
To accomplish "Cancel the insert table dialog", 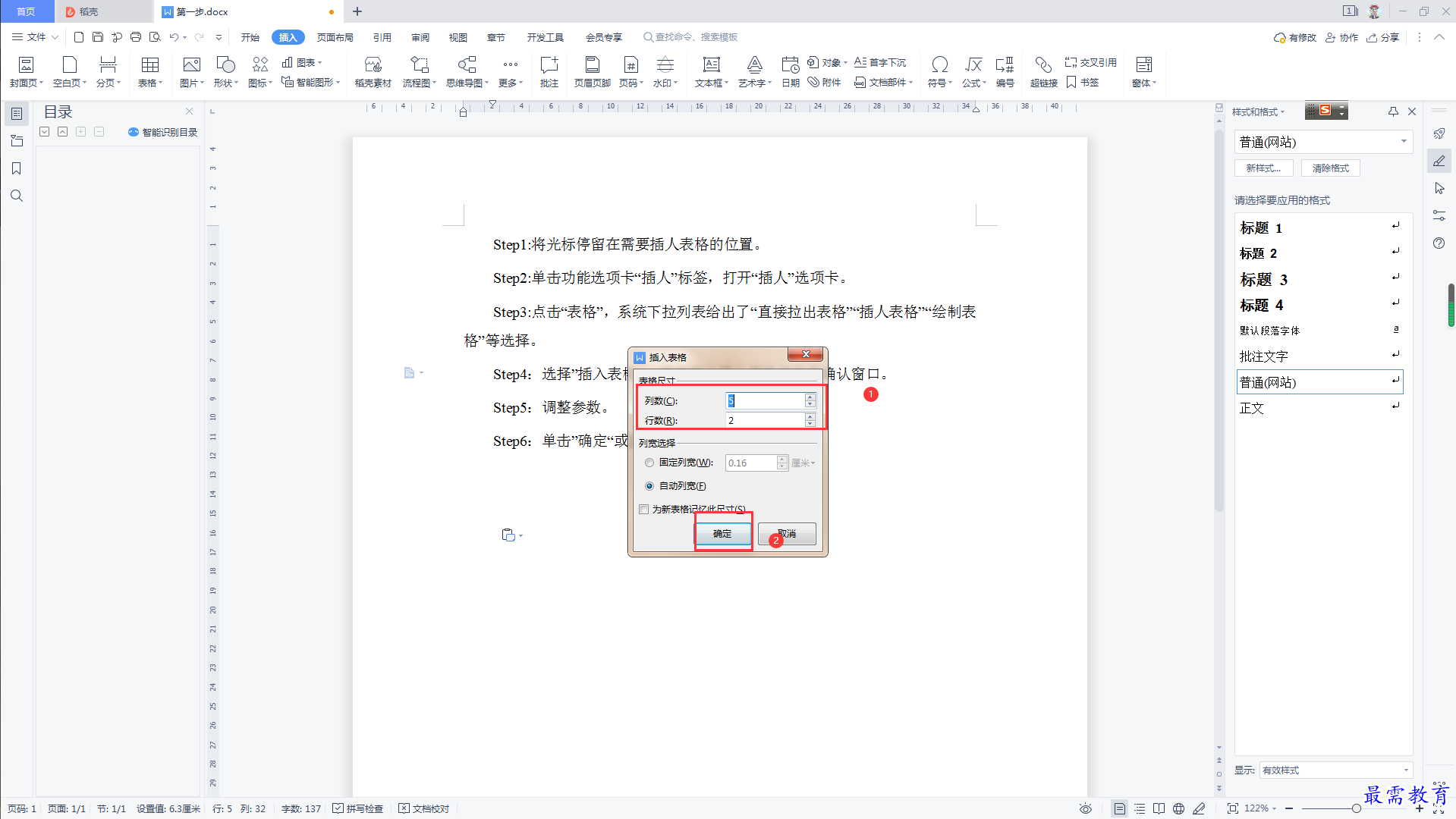I will (787, 534).
